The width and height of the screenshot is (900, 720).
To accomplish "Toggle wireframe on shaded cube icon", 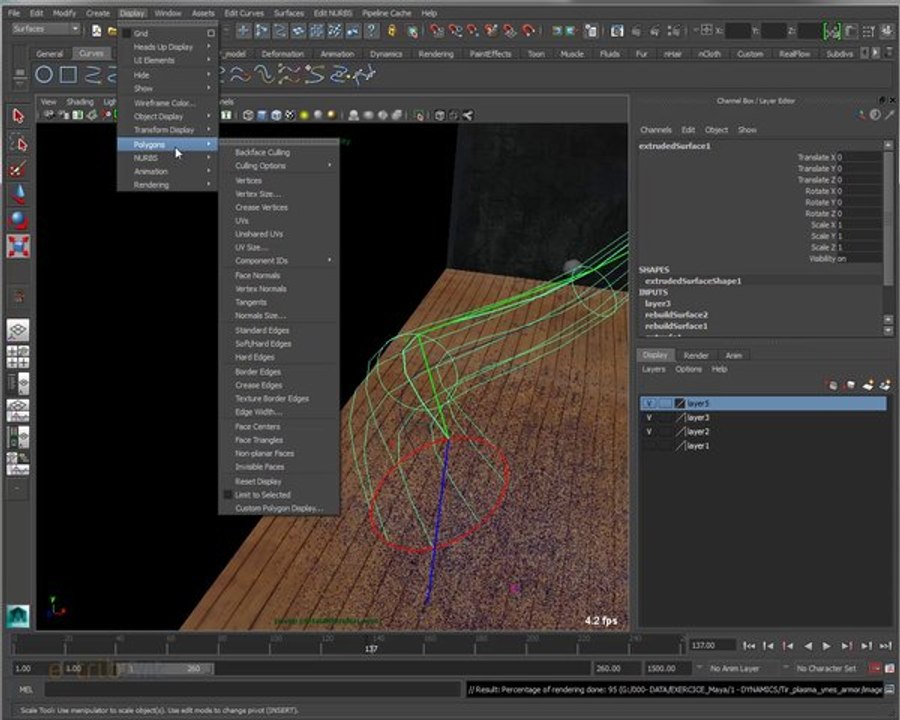I will tap(276, 115).
